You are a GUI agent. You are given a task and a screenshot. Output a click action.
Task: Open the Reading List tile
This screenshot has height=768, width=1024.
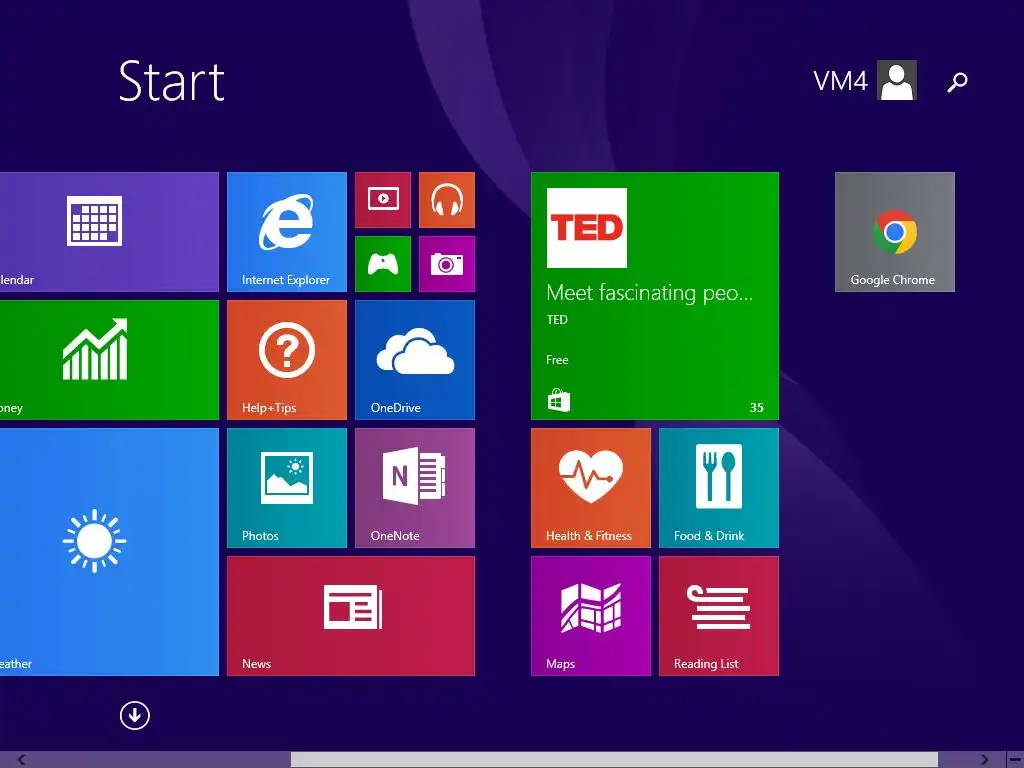click(719, 616)
